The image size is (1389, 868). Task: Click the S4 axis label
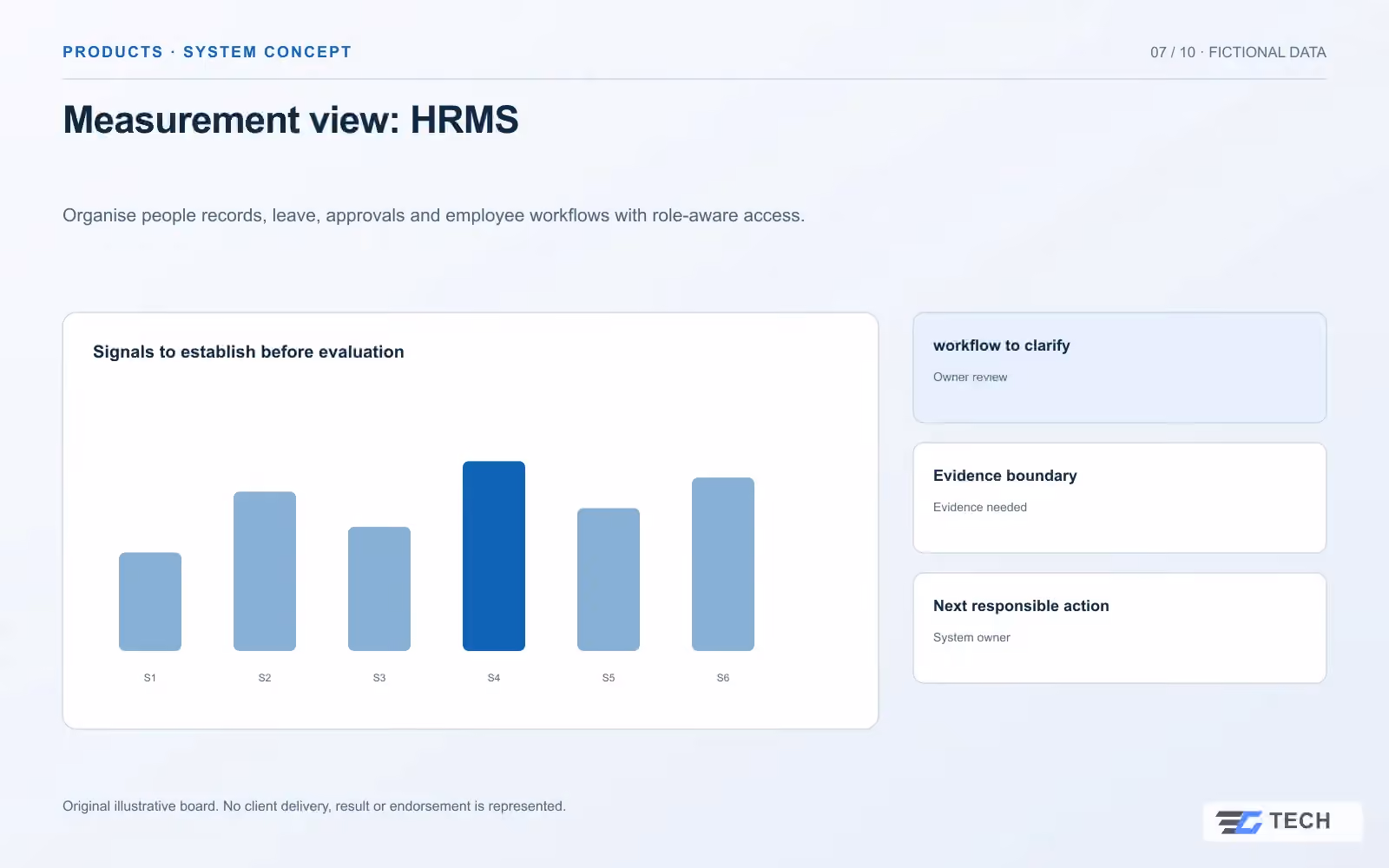point(494,678)
